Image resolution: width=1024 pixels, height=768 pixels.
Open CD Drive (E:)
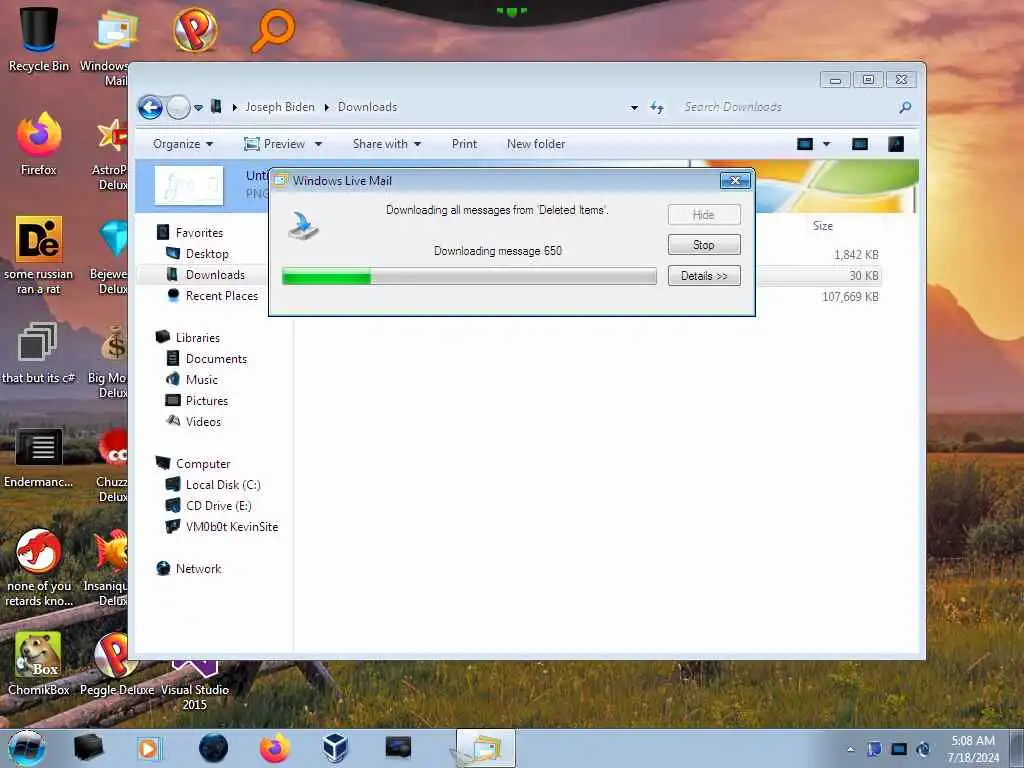(218, 505)
